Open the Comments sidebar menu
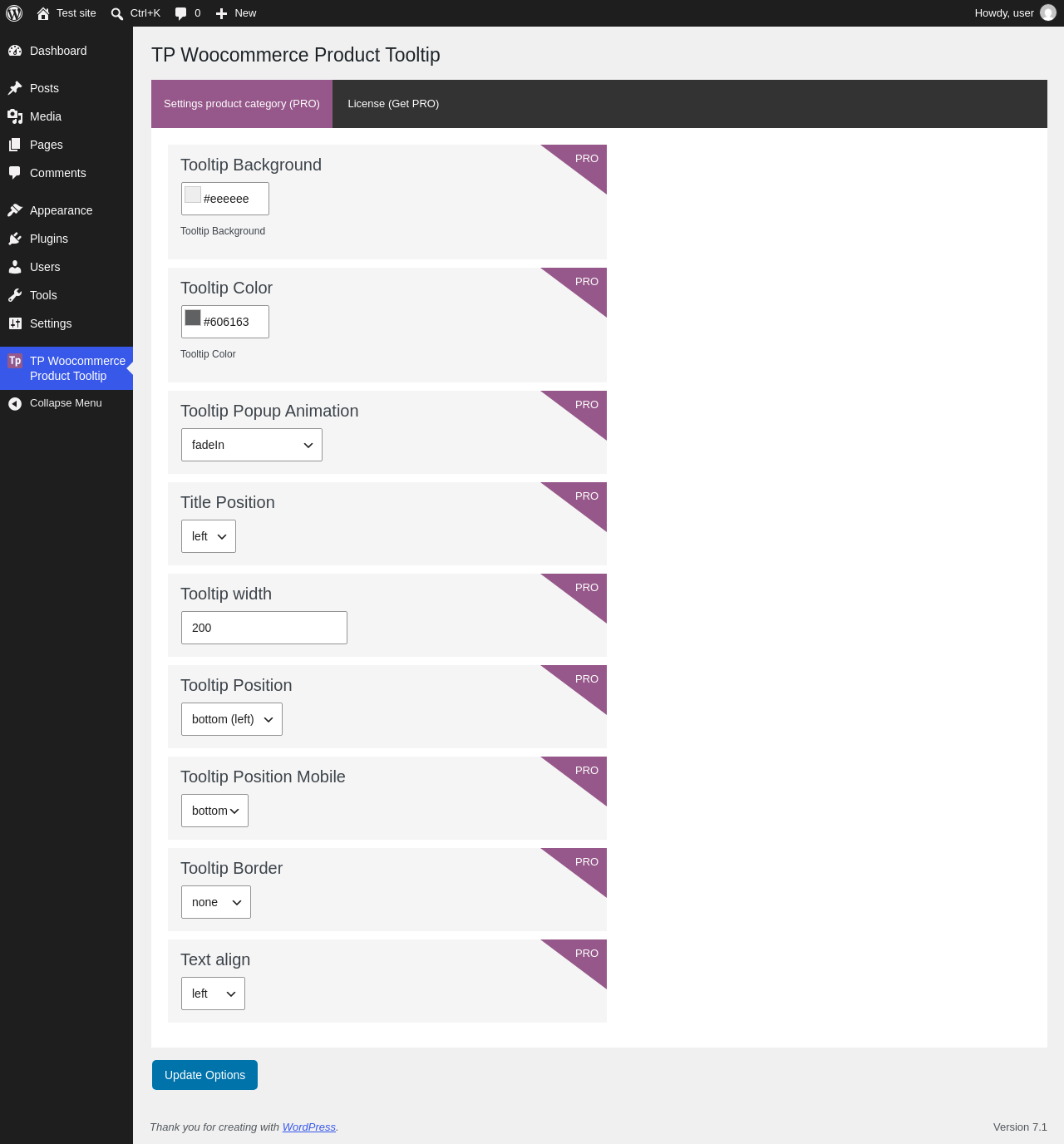This screenshot has width=1064, height=1144. pos(66,173)
